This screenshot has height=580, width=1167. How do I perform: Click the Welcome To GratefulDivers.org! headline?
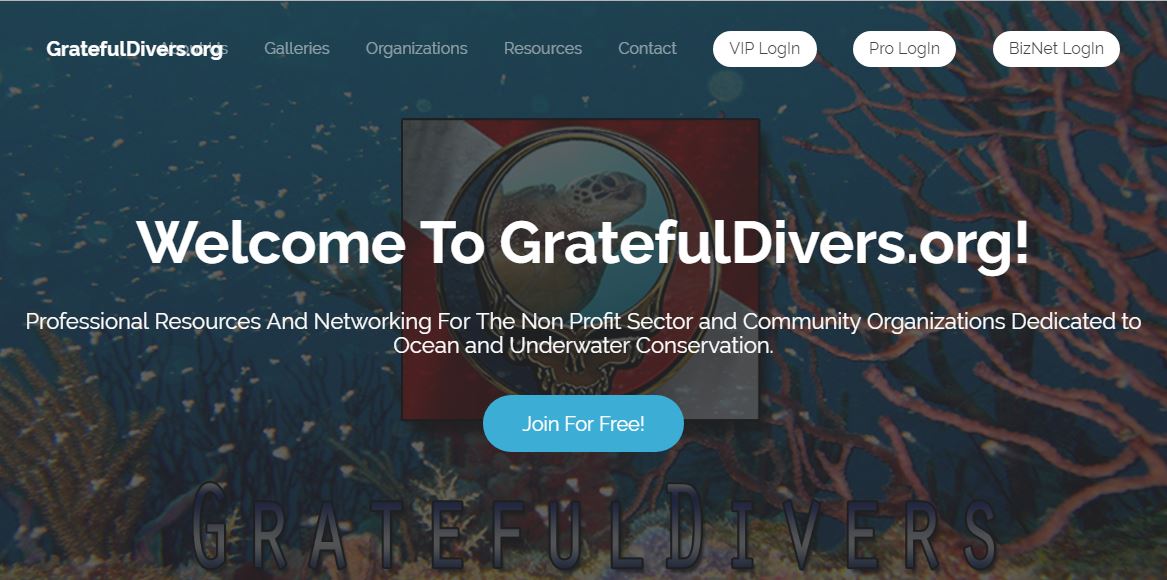point(583,242)
